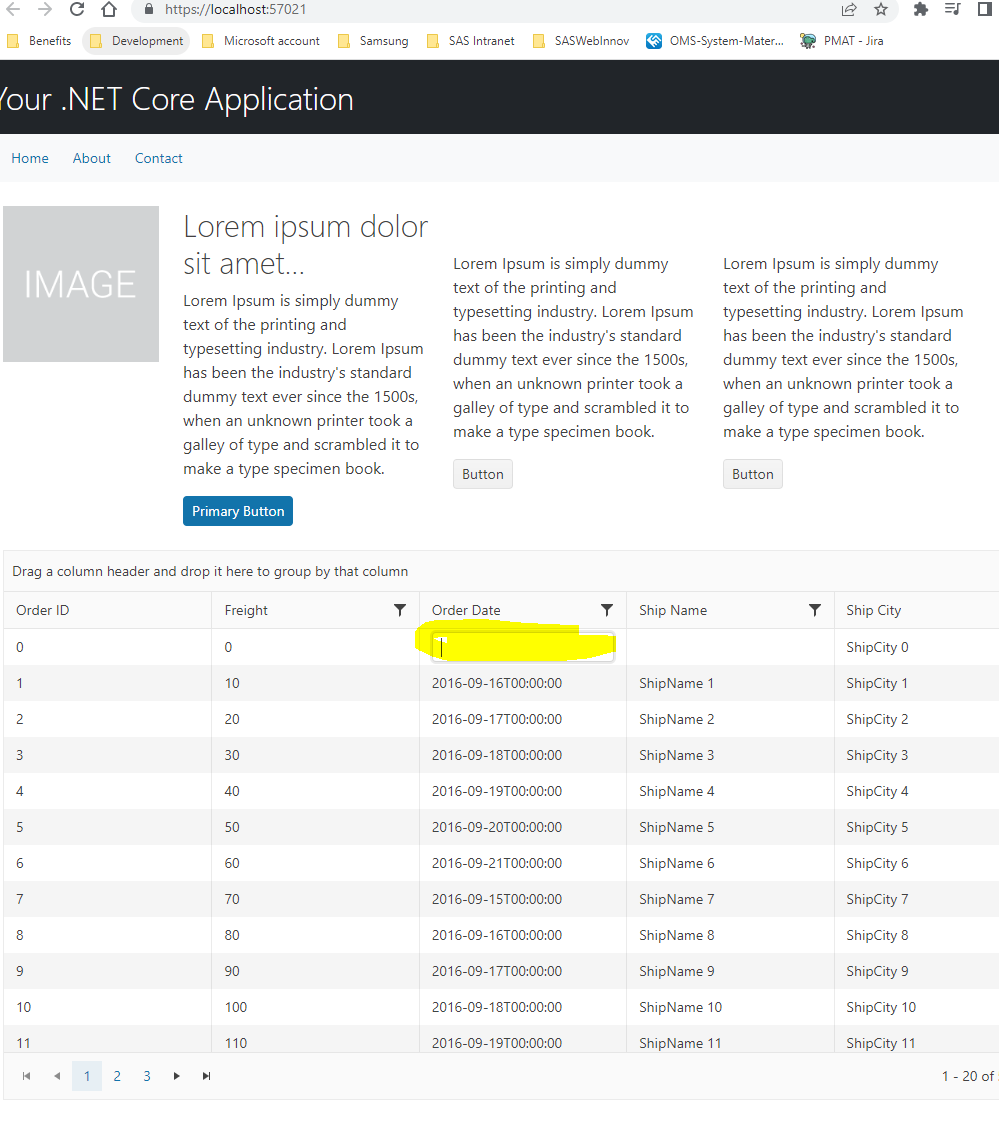Open the Freight column filter menu
The image size is (999, 1122).
click(x=400, y=610)
